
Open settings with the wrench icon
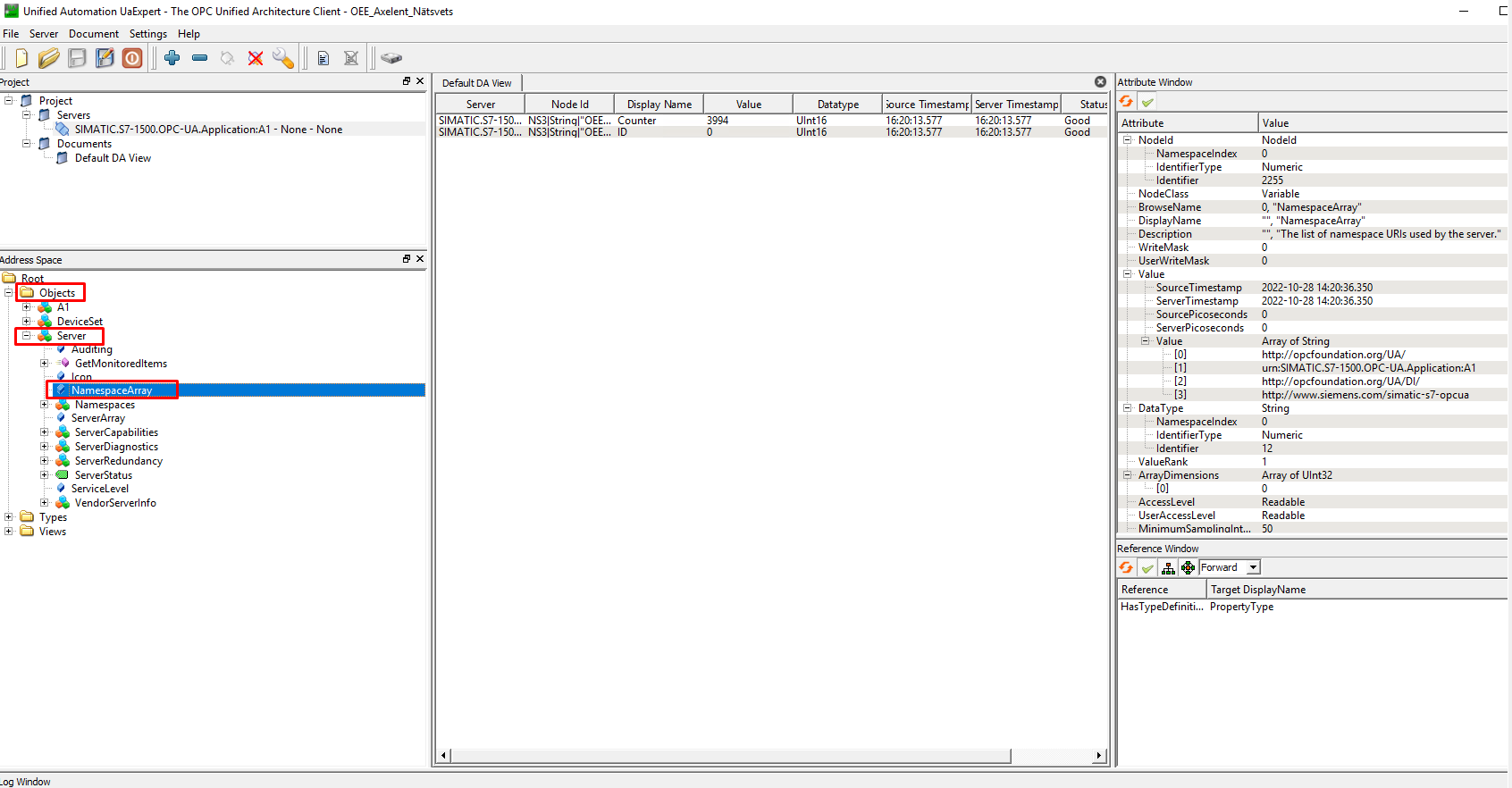click(283, 58)
